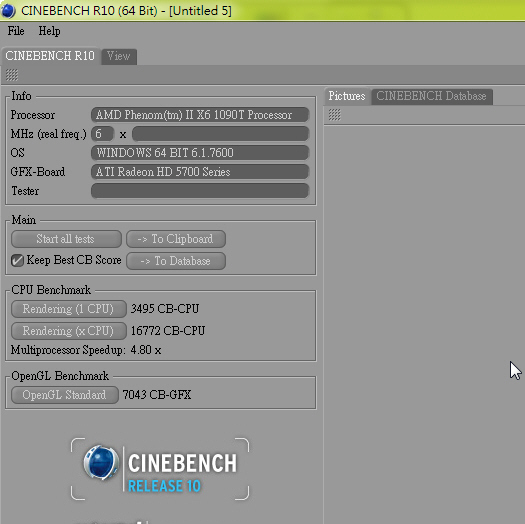Click Start all tests button
525x524 pixels.
[x=66, y=239]
